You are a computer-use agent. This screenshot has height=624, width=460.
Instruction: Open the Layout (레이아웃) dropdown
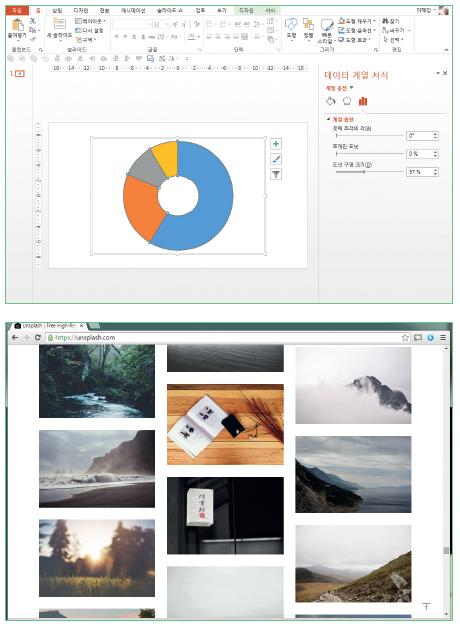tap(91, 21)
